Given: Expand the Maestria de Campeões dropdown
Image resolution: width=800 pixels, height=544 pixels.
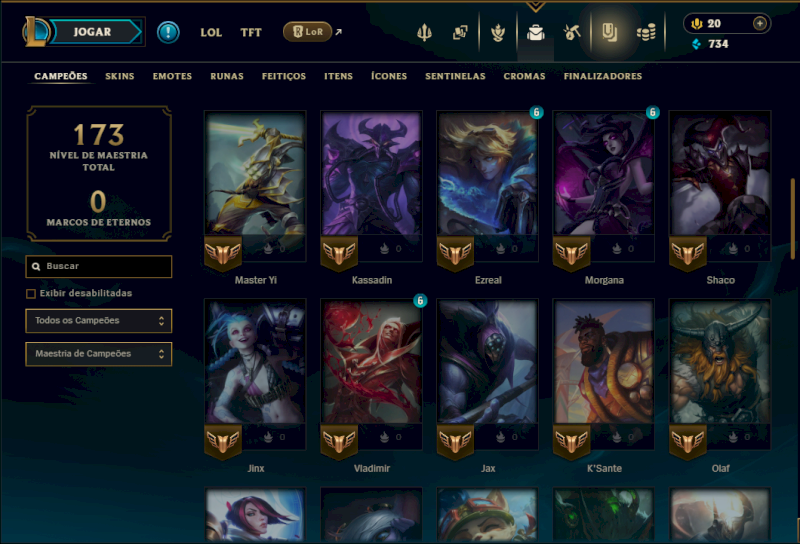Looking at the screenshot, I should 98,354.
